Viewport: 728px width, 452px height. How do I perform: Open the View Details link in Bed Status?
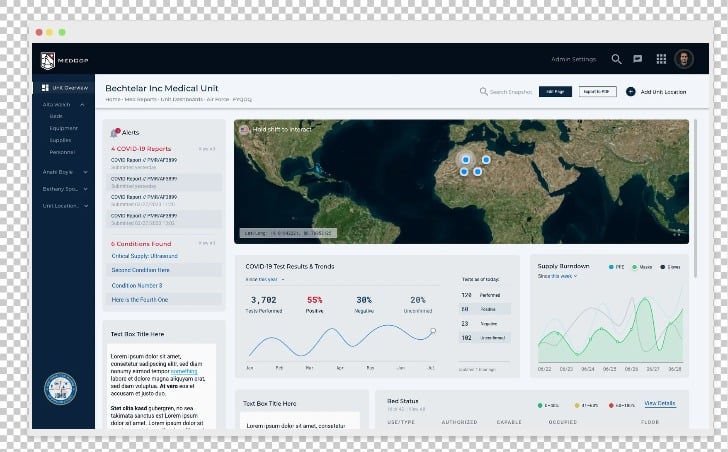pos(659,403)
